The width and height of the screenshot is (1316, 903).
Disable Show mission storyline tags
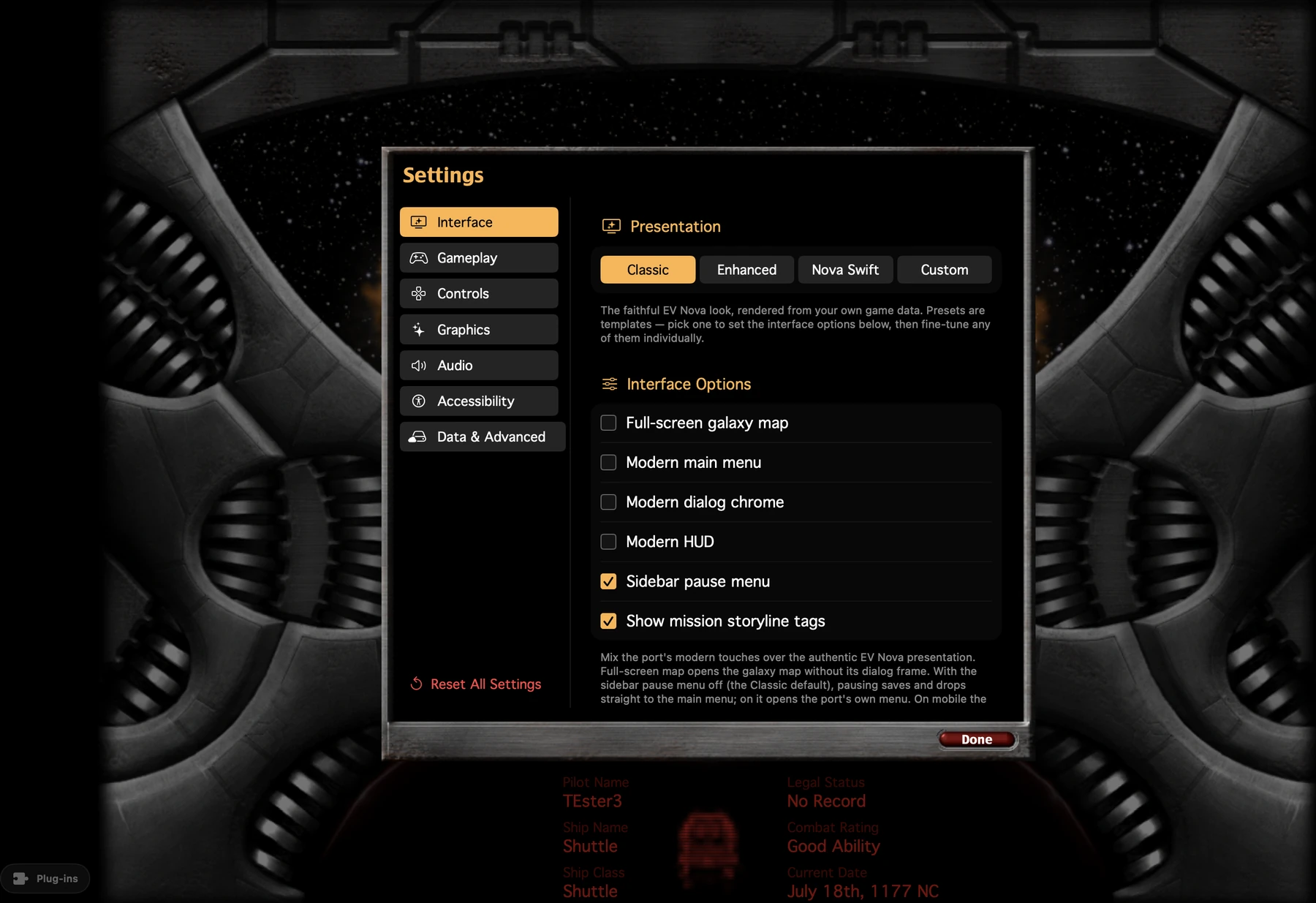pyautogui.click(x=608, y=621)
